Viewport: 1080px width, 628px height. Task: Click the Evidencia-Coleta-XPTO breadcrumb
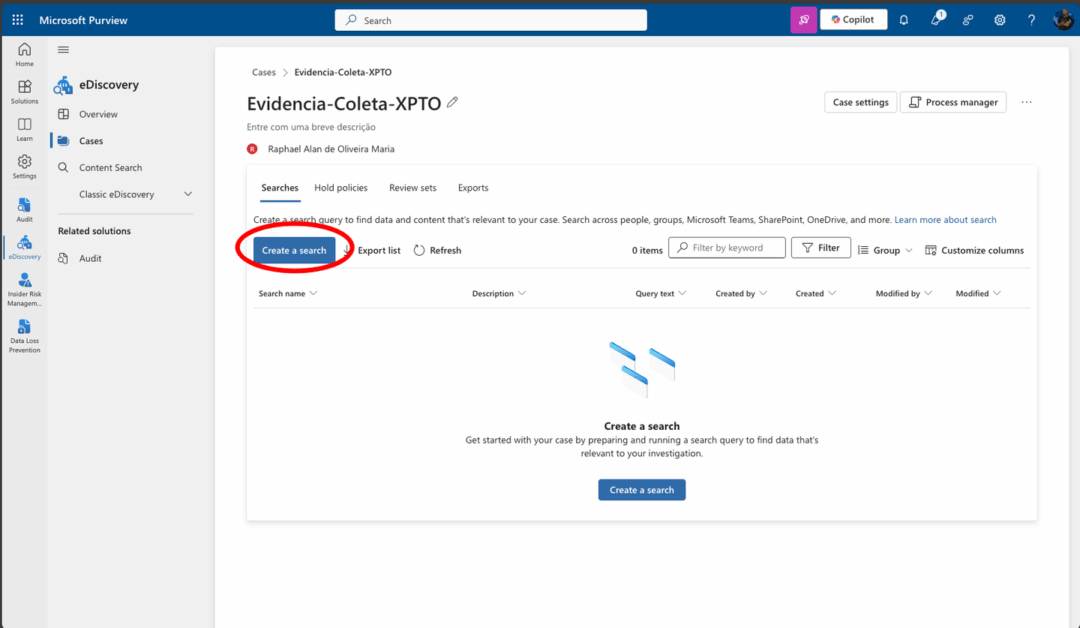point(343,72)
